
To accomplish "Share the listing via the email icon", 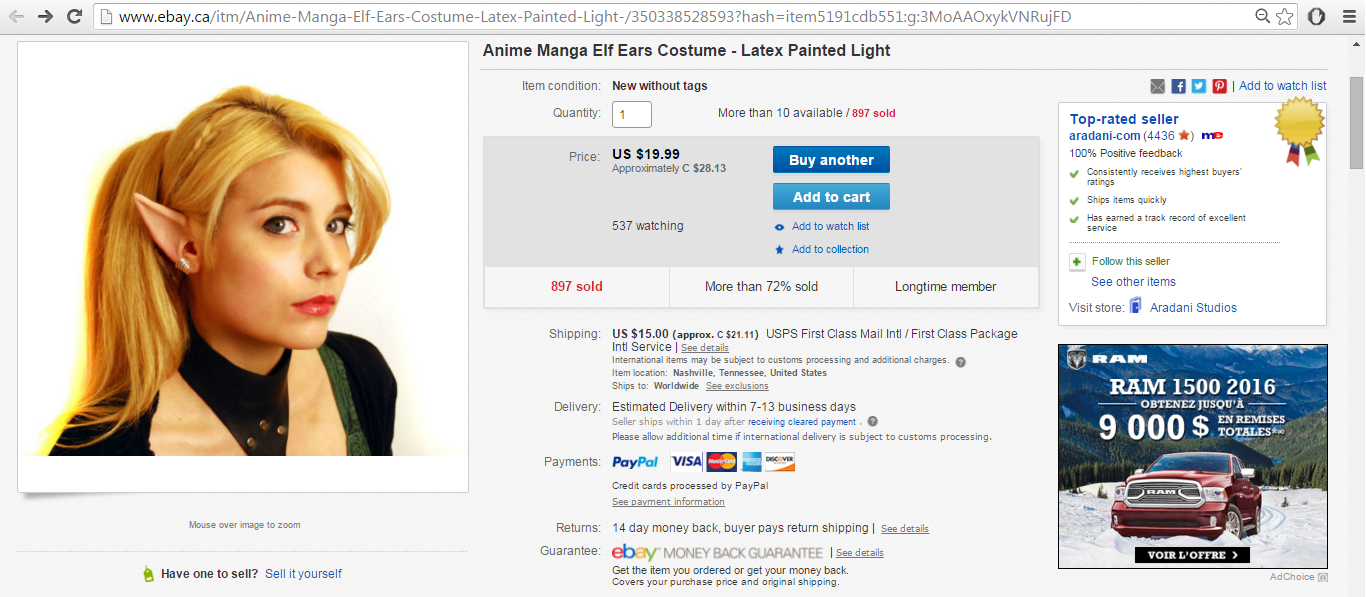I will (1158, 86).
